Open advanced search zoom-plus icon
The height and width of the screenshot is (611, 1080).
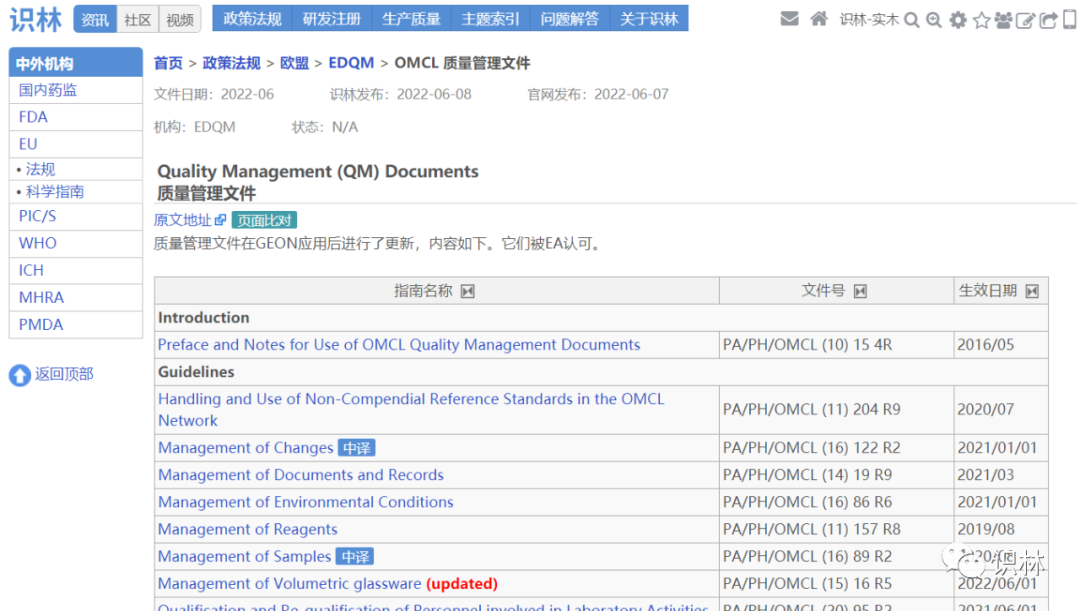pyautogui.click(x=934, y=20)
